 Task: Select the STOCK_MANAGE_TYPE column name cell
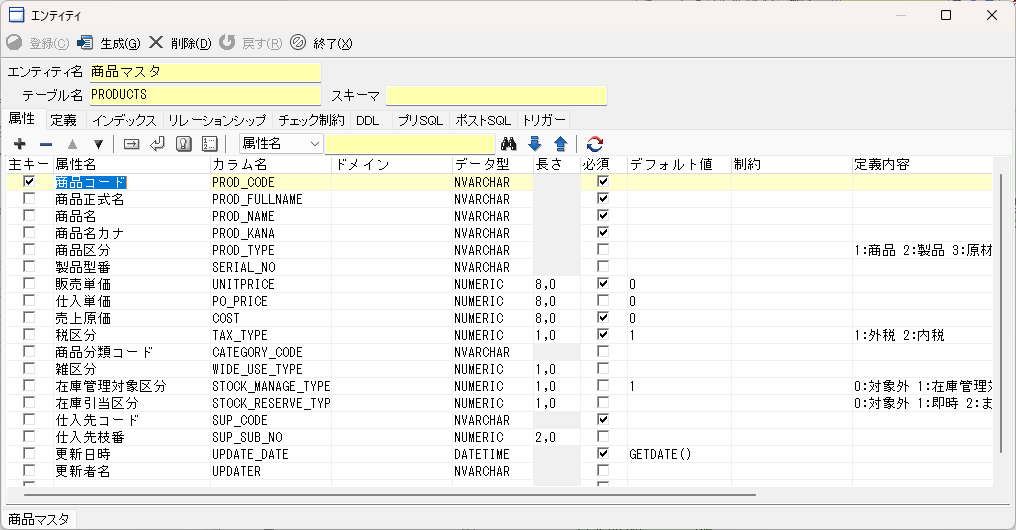[x=271, y=386]
